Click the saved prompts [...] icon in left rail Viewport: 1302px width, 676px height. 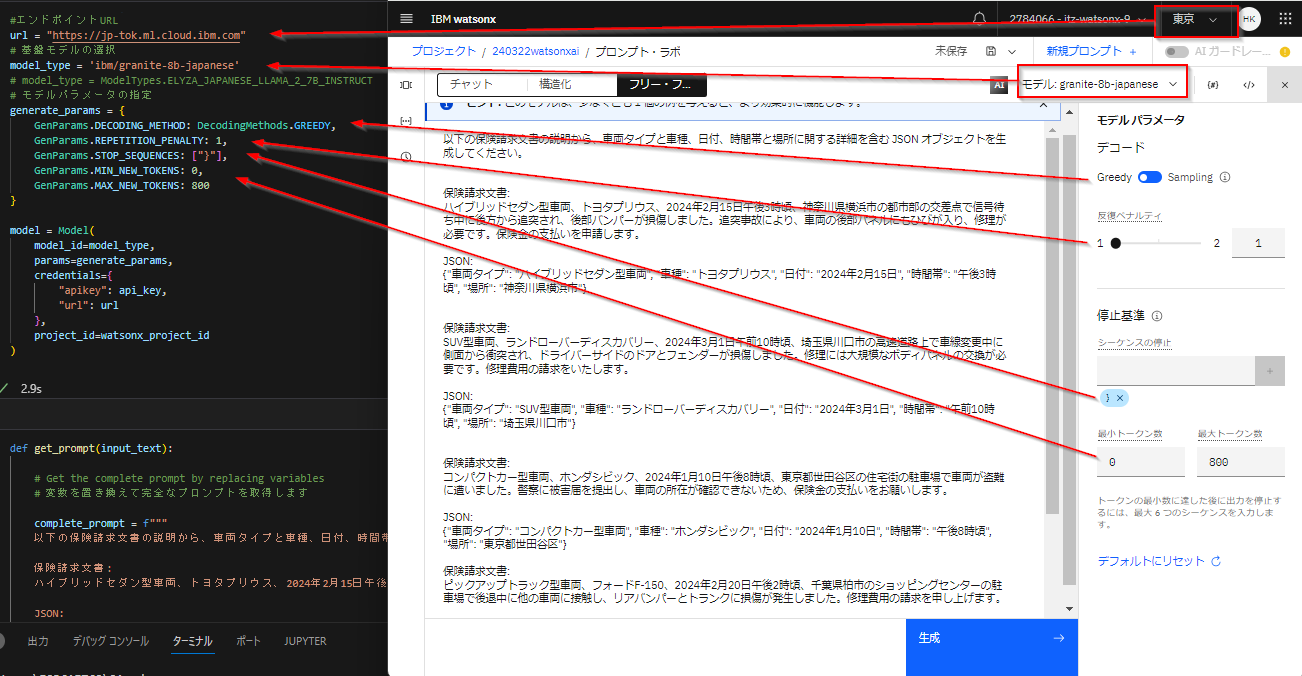click(405, 121)
